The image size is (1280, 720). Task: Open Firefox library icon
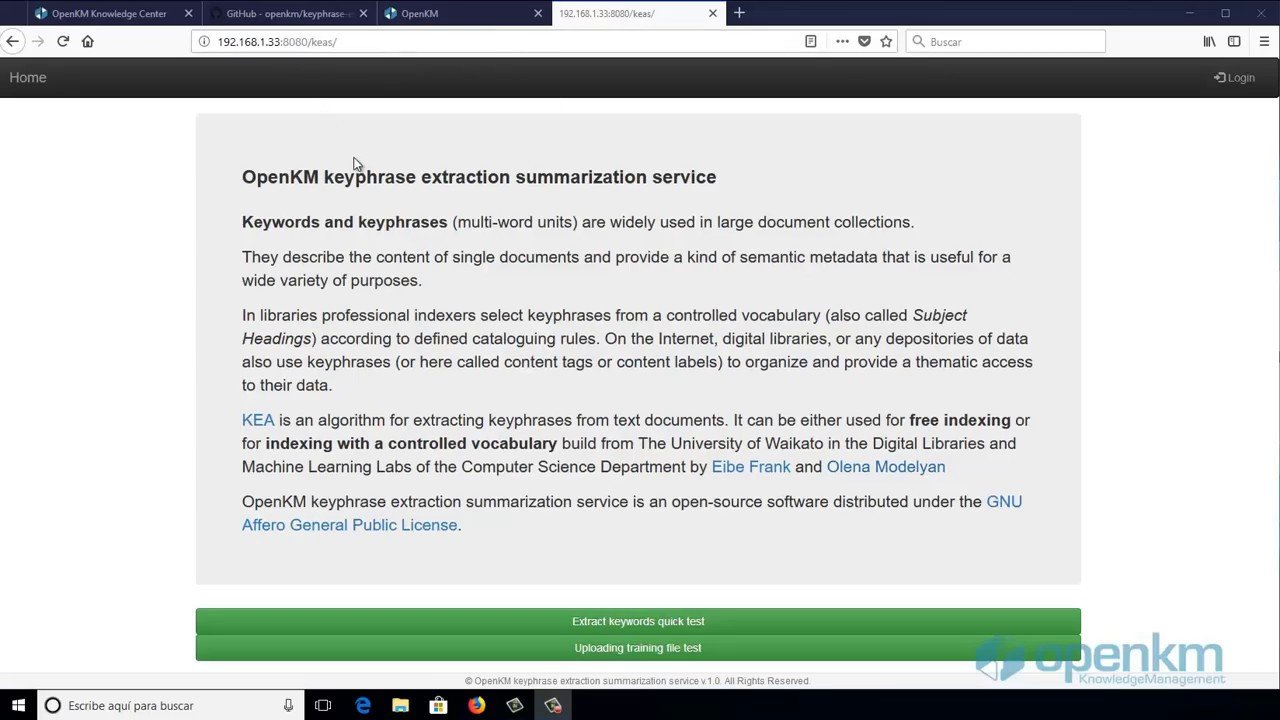(x=1209, y=41)
